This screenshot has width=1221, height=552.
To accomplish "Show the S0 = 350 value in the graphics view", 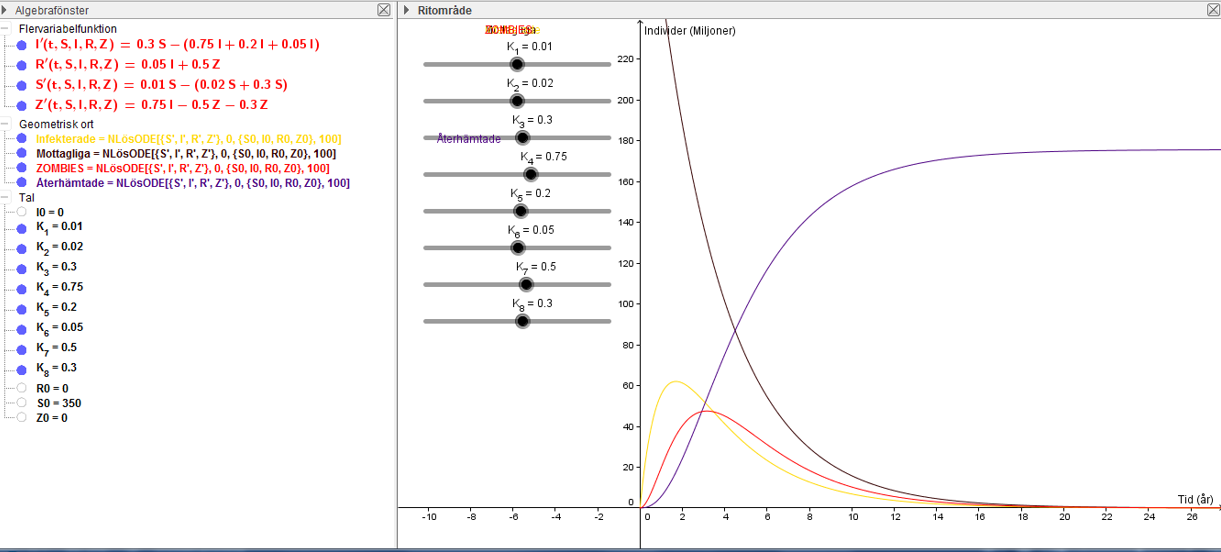I will 22,403.
